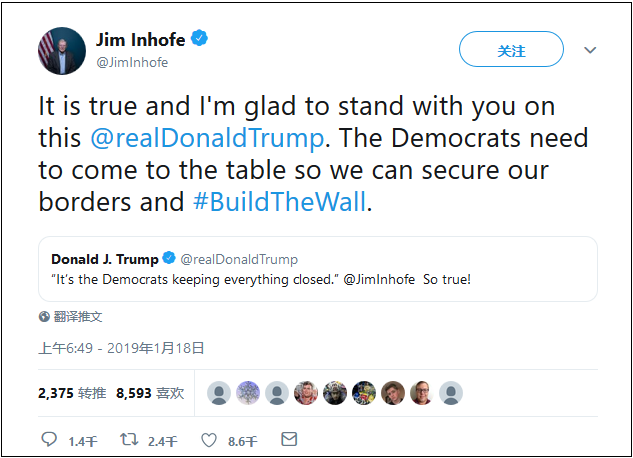Click Donald J. Trump's verified badge
The image size is (633, 458).
coord(169,260)
